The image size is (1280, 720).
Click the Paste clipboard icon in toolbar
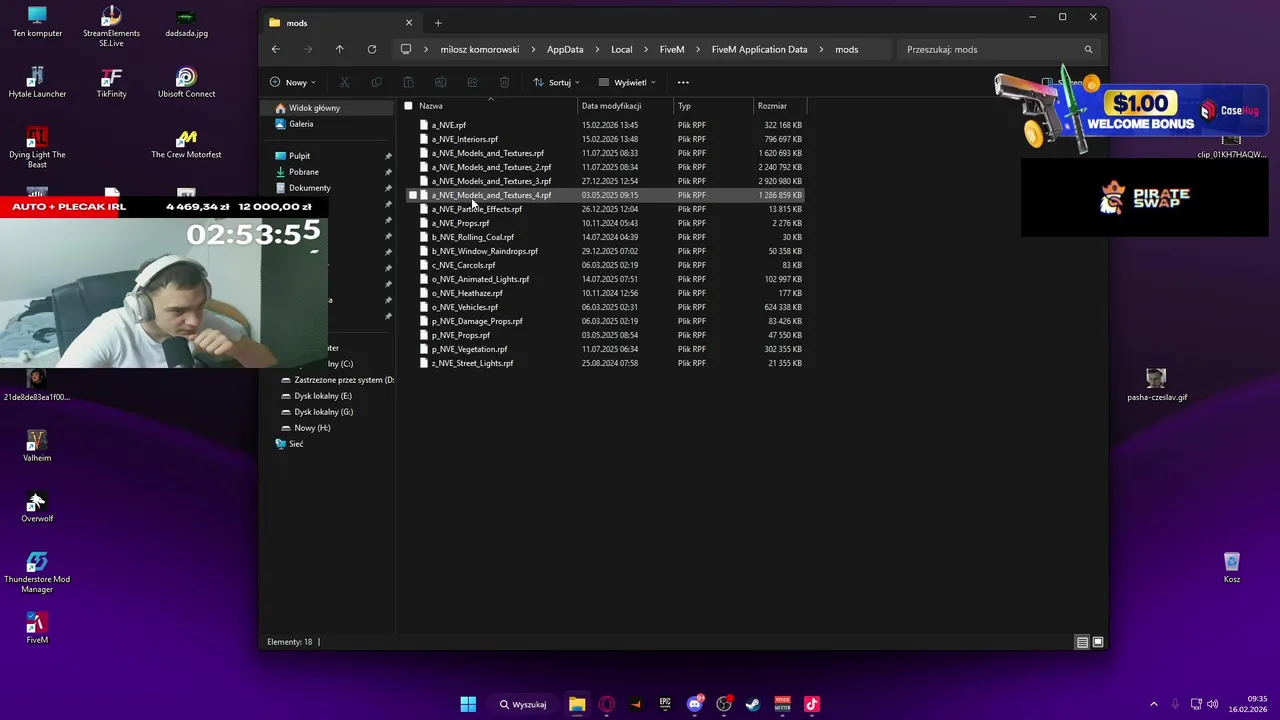pos(408,82)
